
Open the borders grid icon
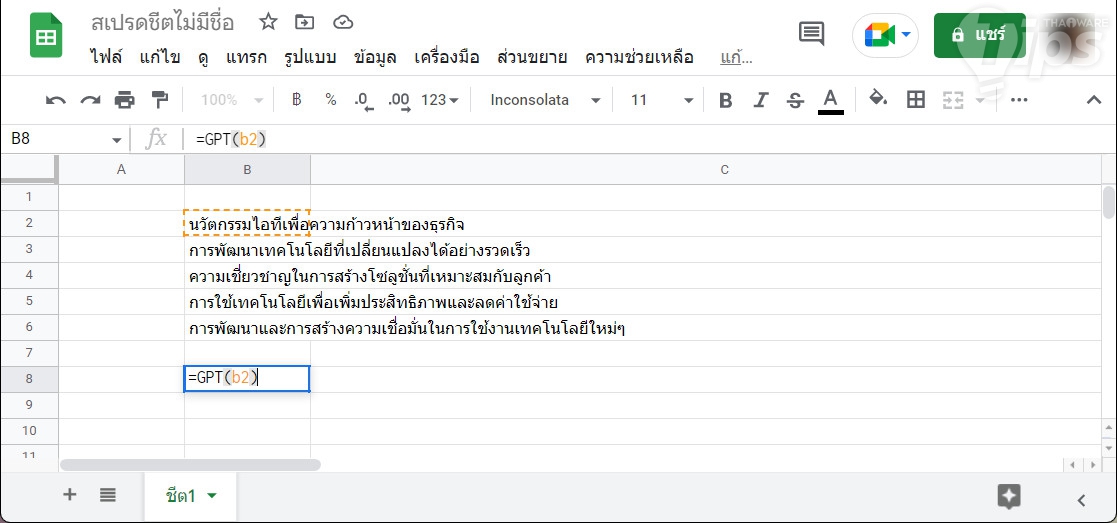coord(915,100)
